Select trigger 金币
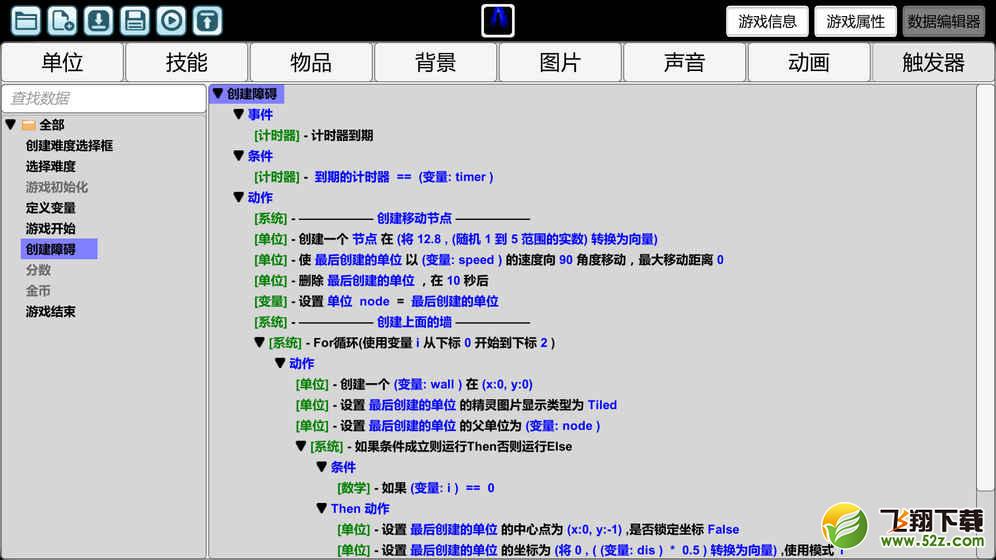The image size is (996, 560). click(x=38, y=291)
